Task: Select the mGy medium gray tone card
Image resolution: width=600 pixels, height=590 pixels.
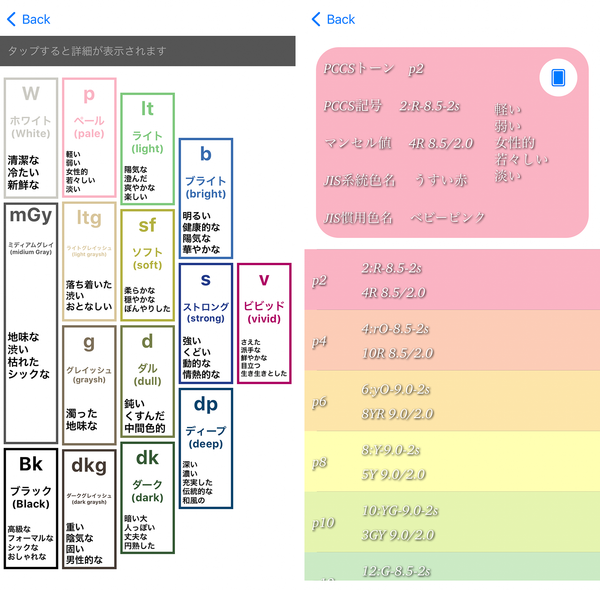Action: (31, 323)
